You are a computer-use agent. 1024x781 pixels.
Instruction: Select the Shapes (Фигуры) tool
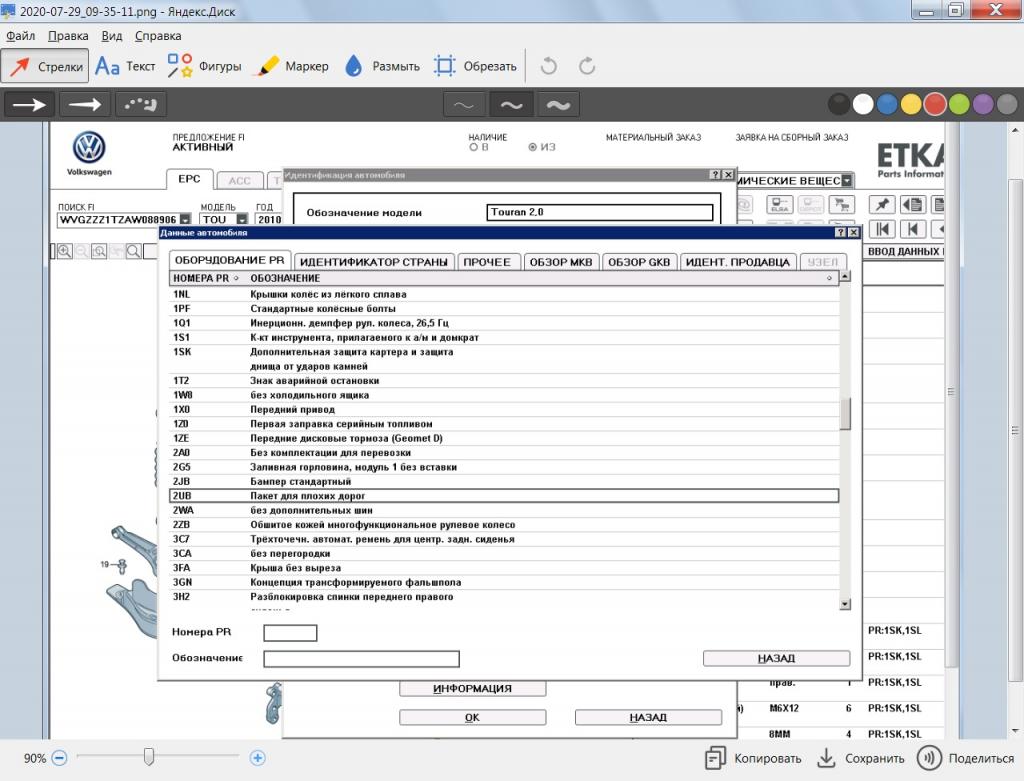[204, 66]
